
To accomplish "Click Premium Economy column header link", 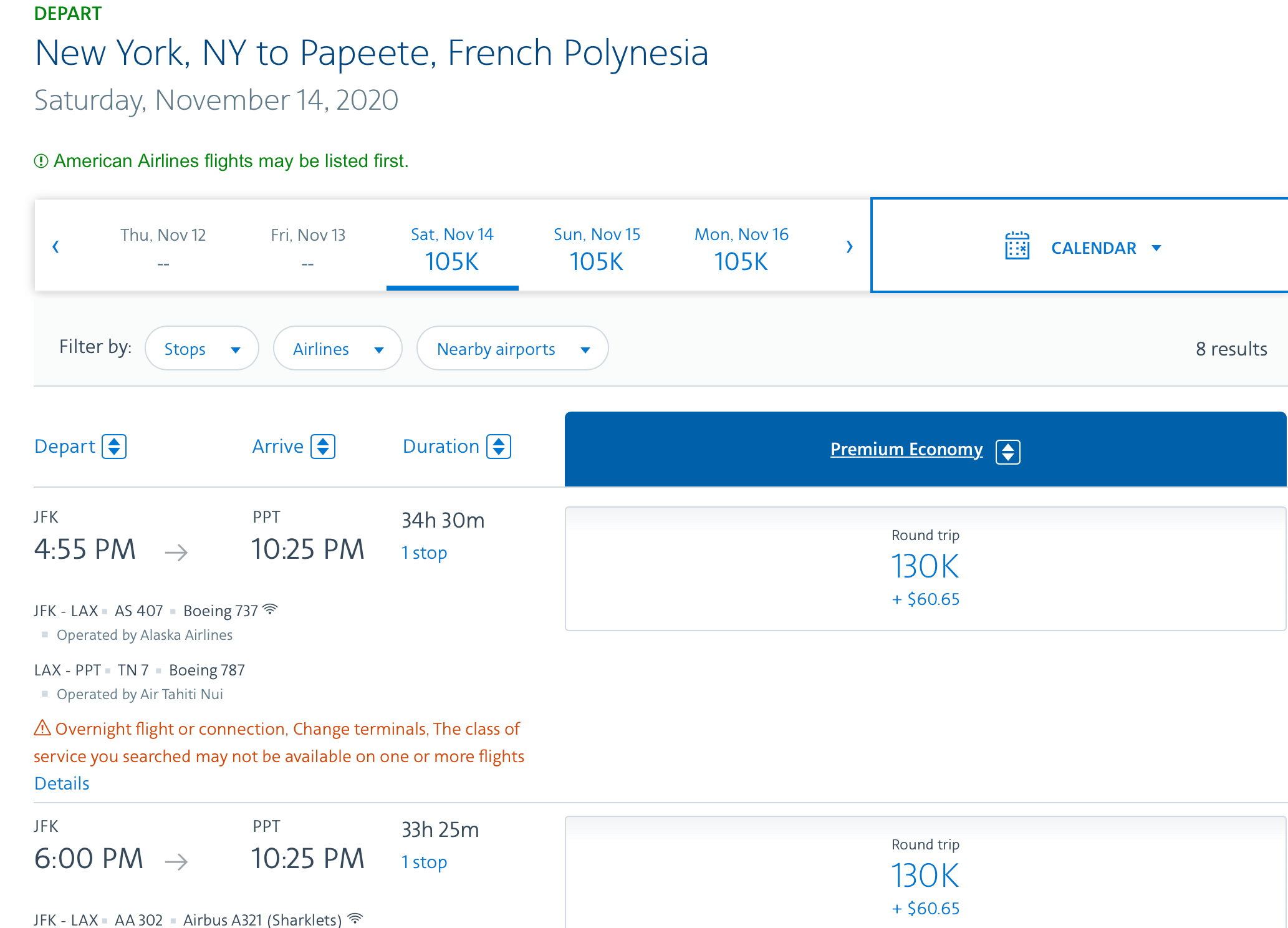I will tap(906, 449).
